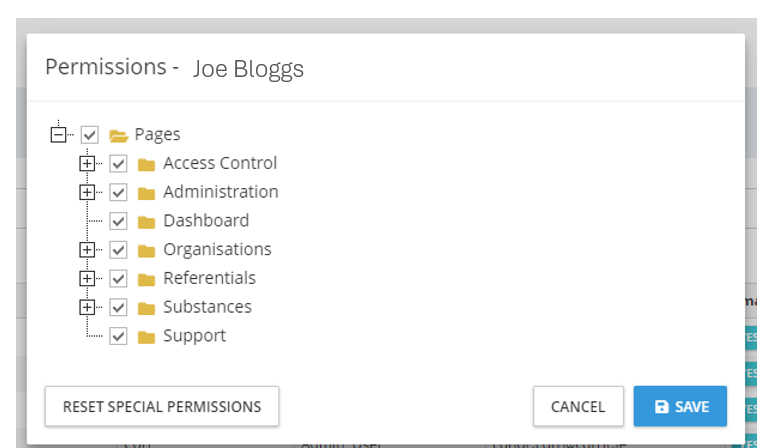The height and width of the screenshot is (448, 772).
Task: Select the Referentials tree item label
Action: coord(209,278)
